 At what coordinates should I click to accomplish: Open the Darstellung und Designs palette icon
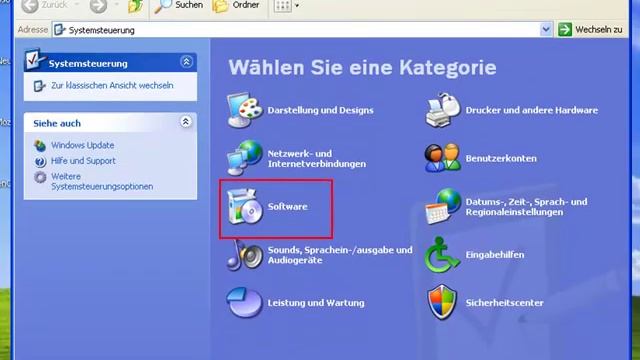[245, 110]
